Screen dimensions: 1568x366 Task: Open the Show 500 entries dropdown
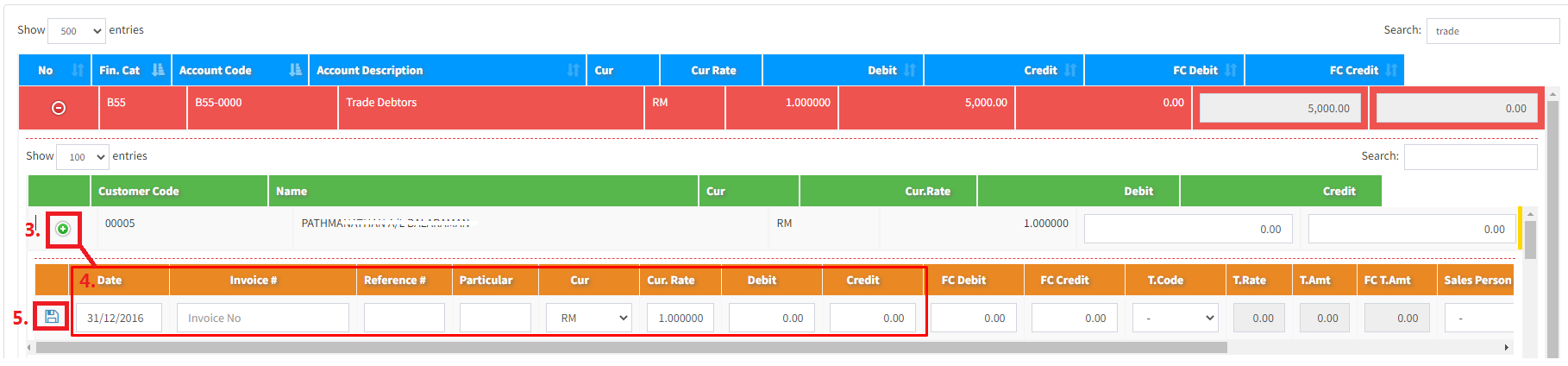[x=77, y=31]
